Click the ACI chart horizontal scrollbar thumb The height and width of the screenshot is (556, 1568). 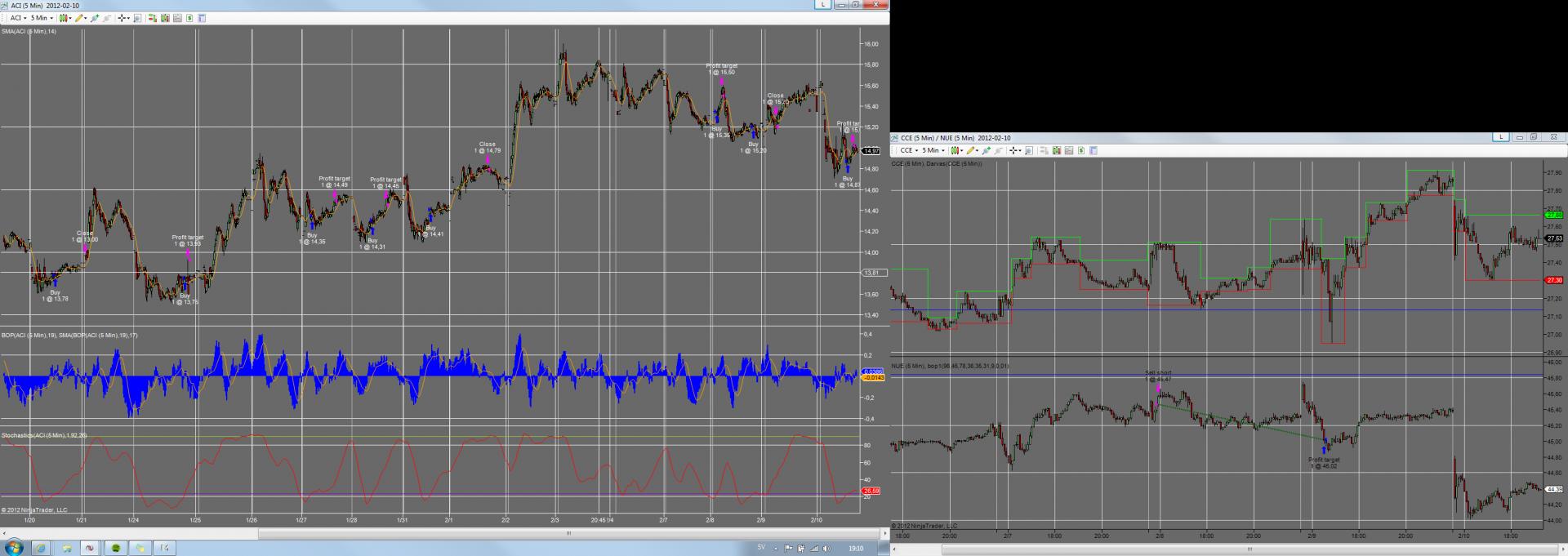pos(568,533)
